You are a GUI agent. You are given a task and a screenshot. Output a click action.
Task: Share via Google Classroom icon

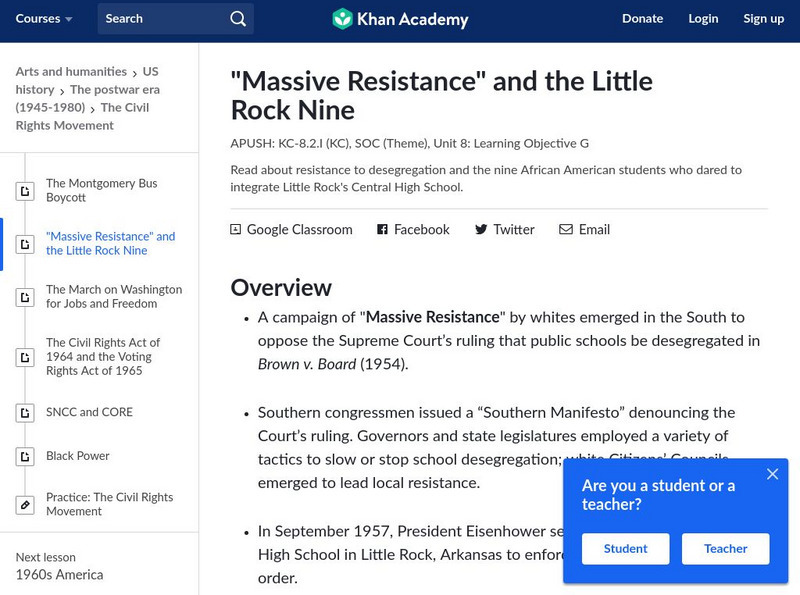pos(236,229)
